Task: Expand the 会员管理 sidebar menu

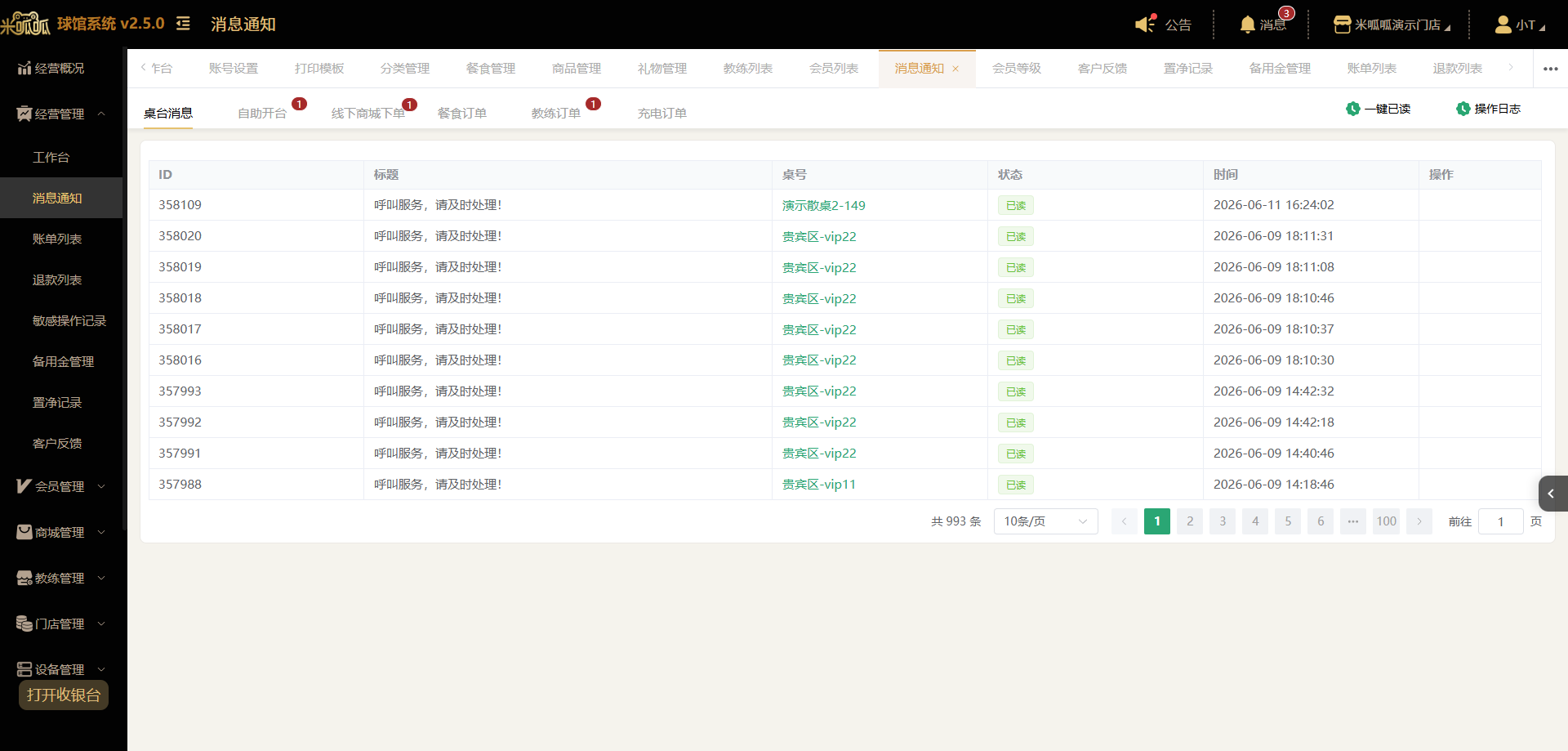Action: point(61,486)
